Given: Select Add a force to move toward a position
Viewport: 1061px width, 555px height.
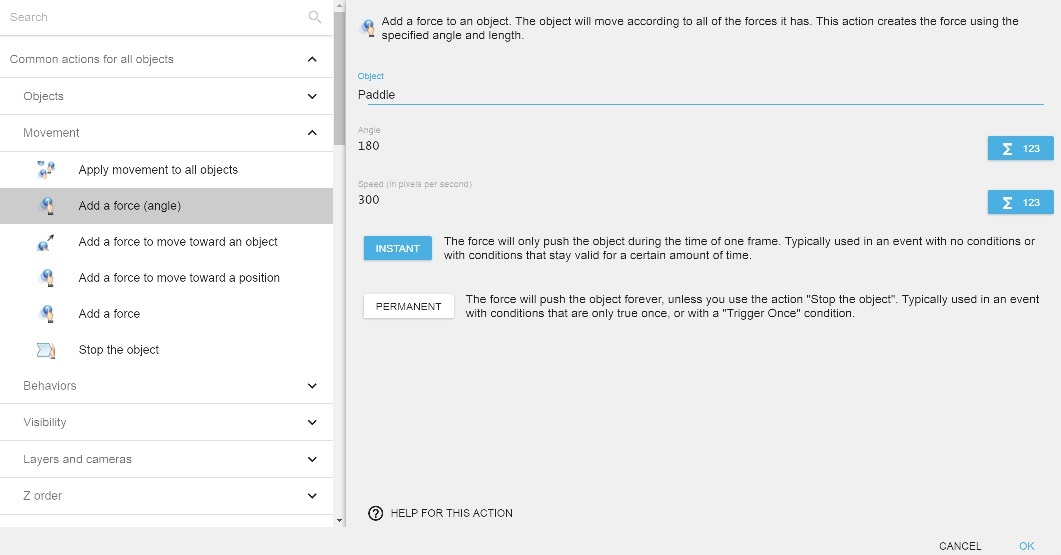Looking at the screenshot, I should coord(179,278).
